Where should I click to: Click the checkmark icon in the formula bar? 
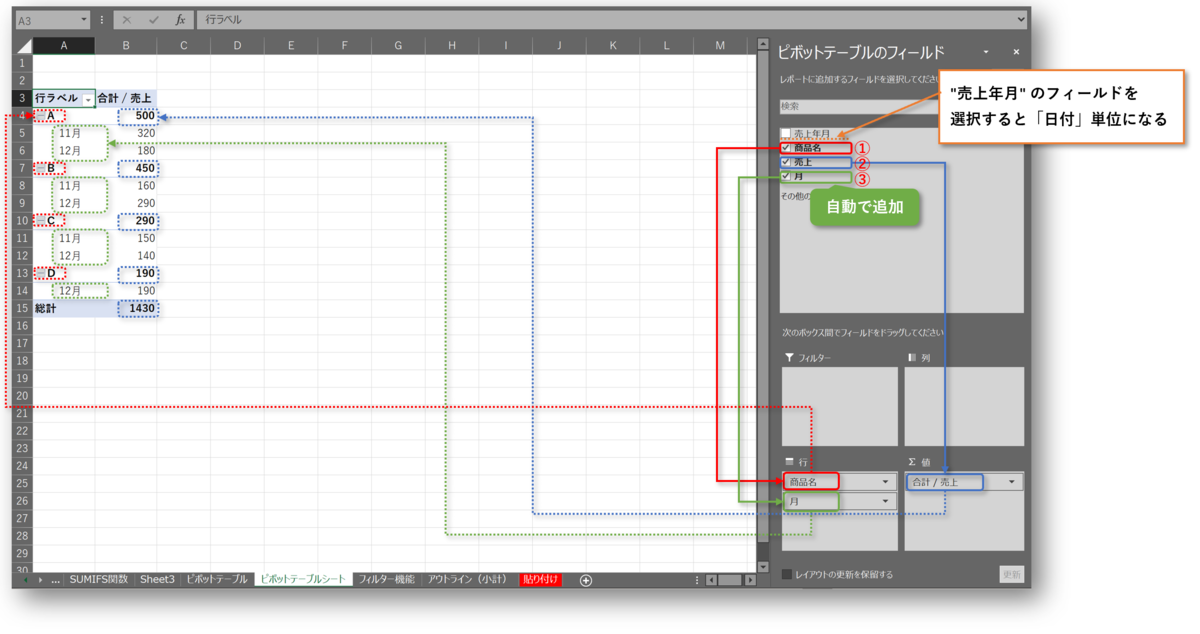[153, 18]
